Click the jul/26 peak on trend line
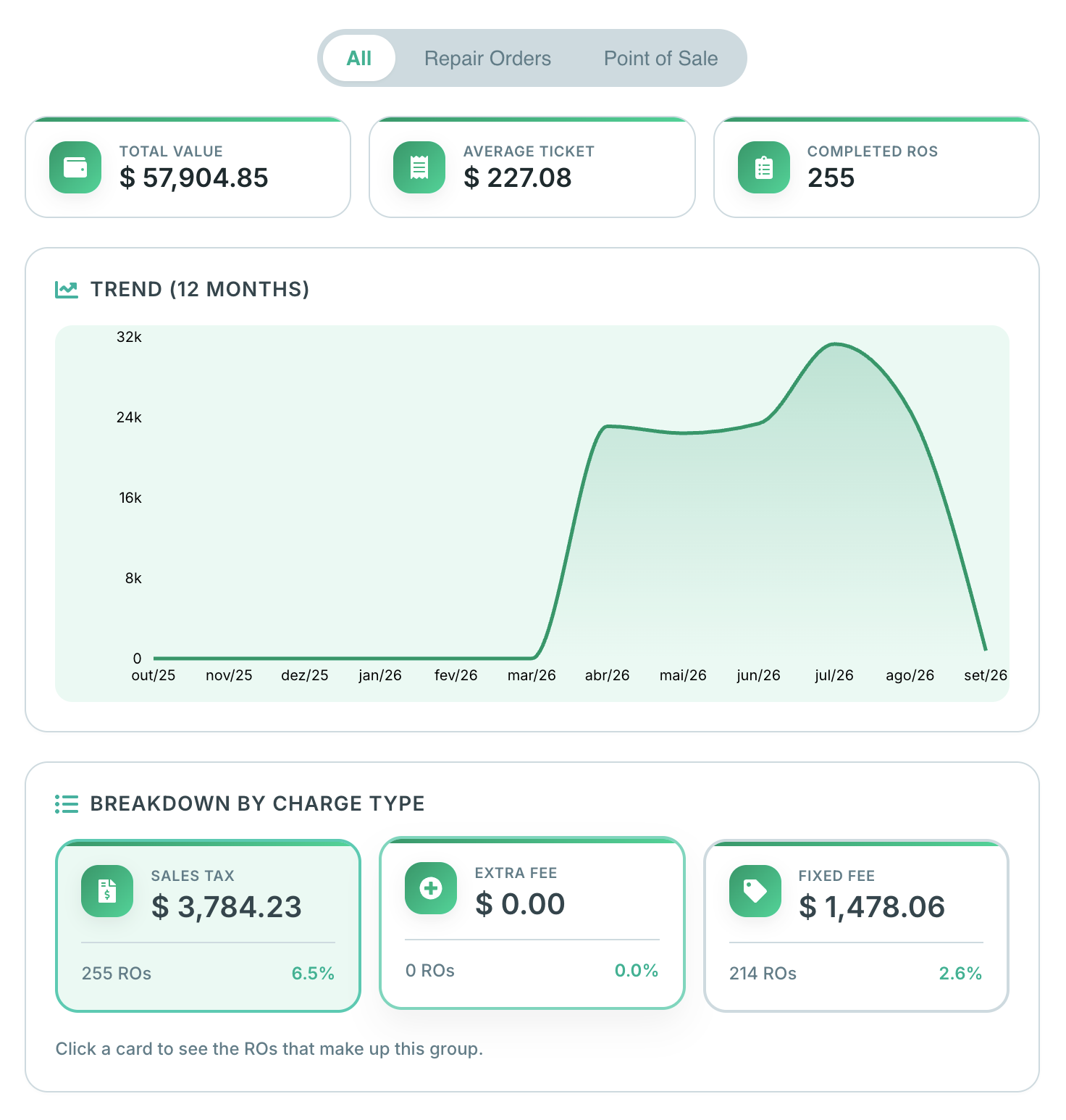 [x=835, y=344]
